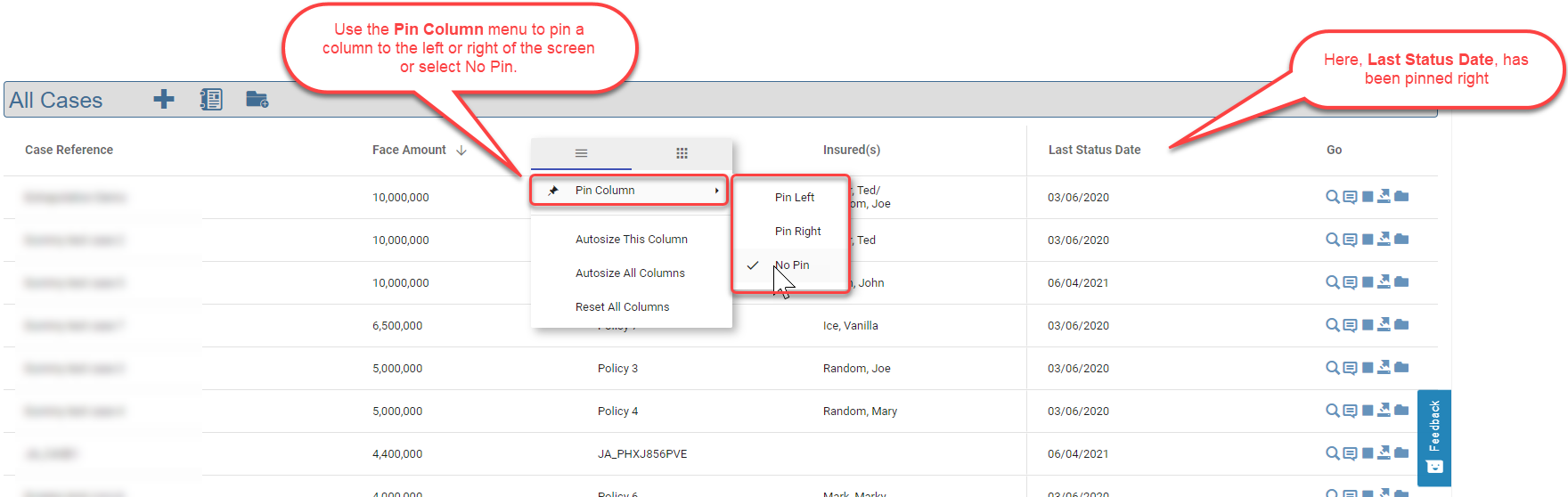Click download icon in the Policy 4 row
This screenshot has width=1568, height=497.
1384,411
